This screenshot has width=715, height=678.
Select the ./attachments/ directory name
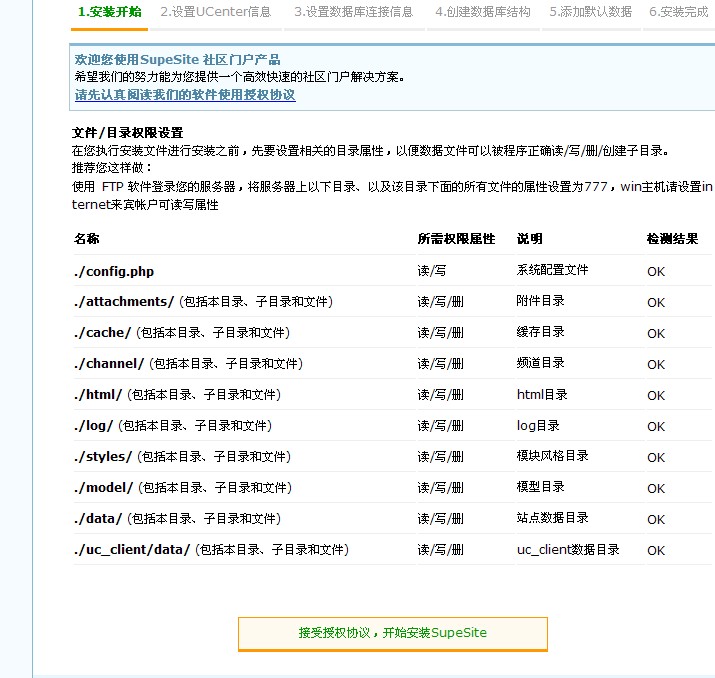(124, 301)
